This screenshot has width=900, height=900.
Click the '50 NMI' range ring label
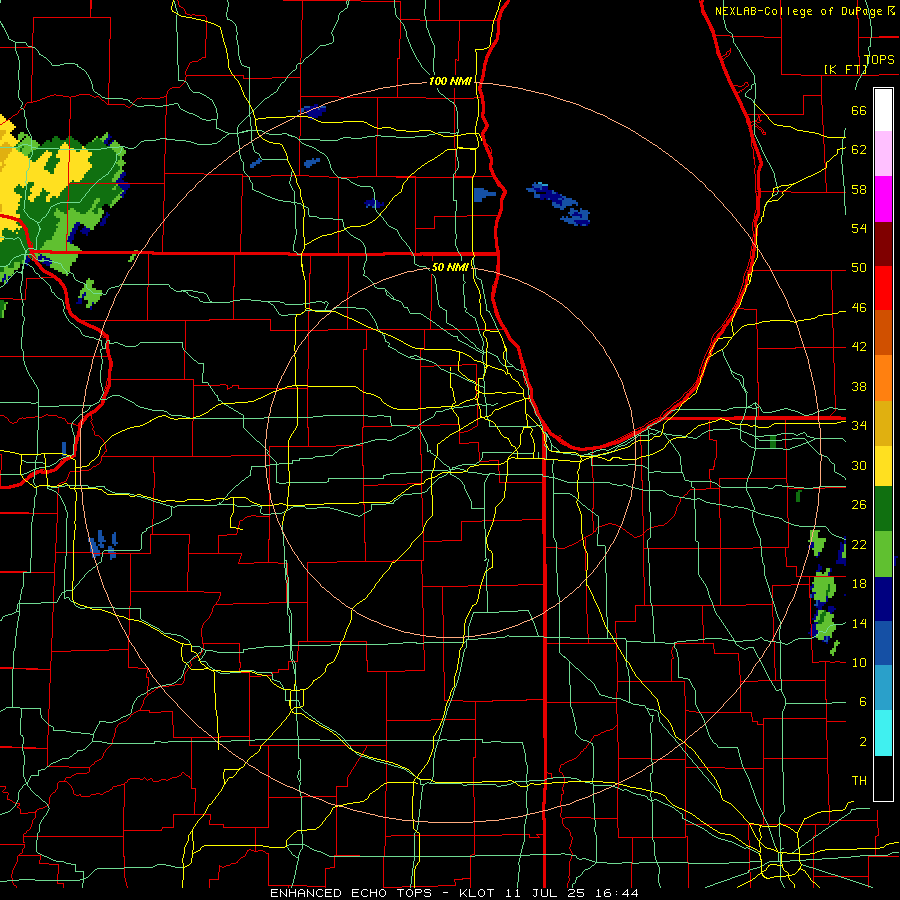click(x=450, y=267)
